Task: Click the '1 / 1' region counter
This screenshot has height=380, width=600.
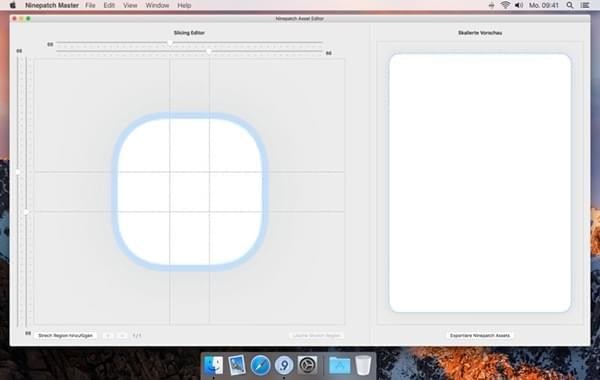Action: click(137, 336)
